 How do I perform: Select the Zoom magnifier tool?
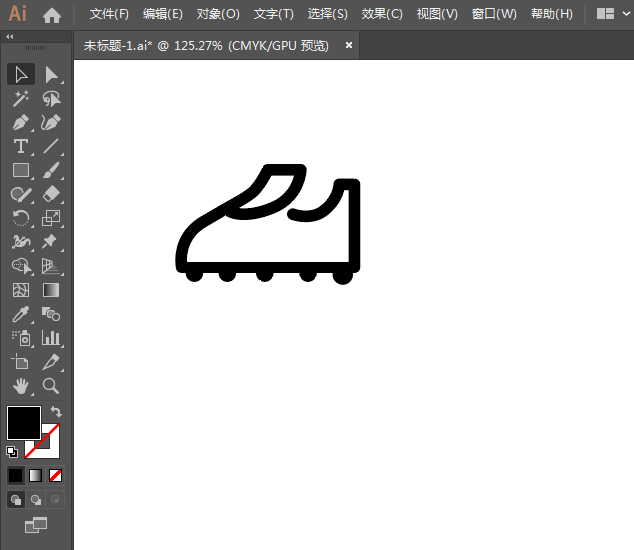51,386
